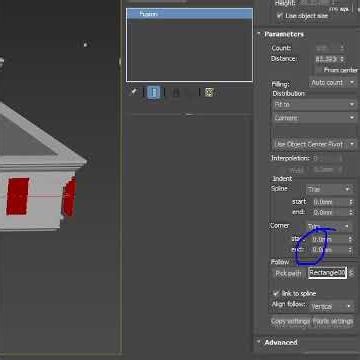Click the Rectangle path name field
Viewport: 360px width, 360px height.
(327, 273)
